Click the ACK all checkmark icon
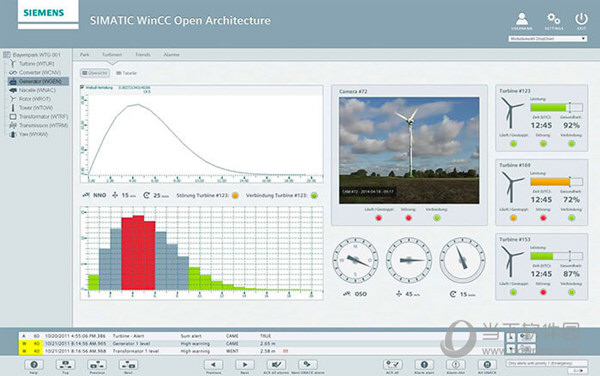The image size is (600, 376). [x=393, y=365]
